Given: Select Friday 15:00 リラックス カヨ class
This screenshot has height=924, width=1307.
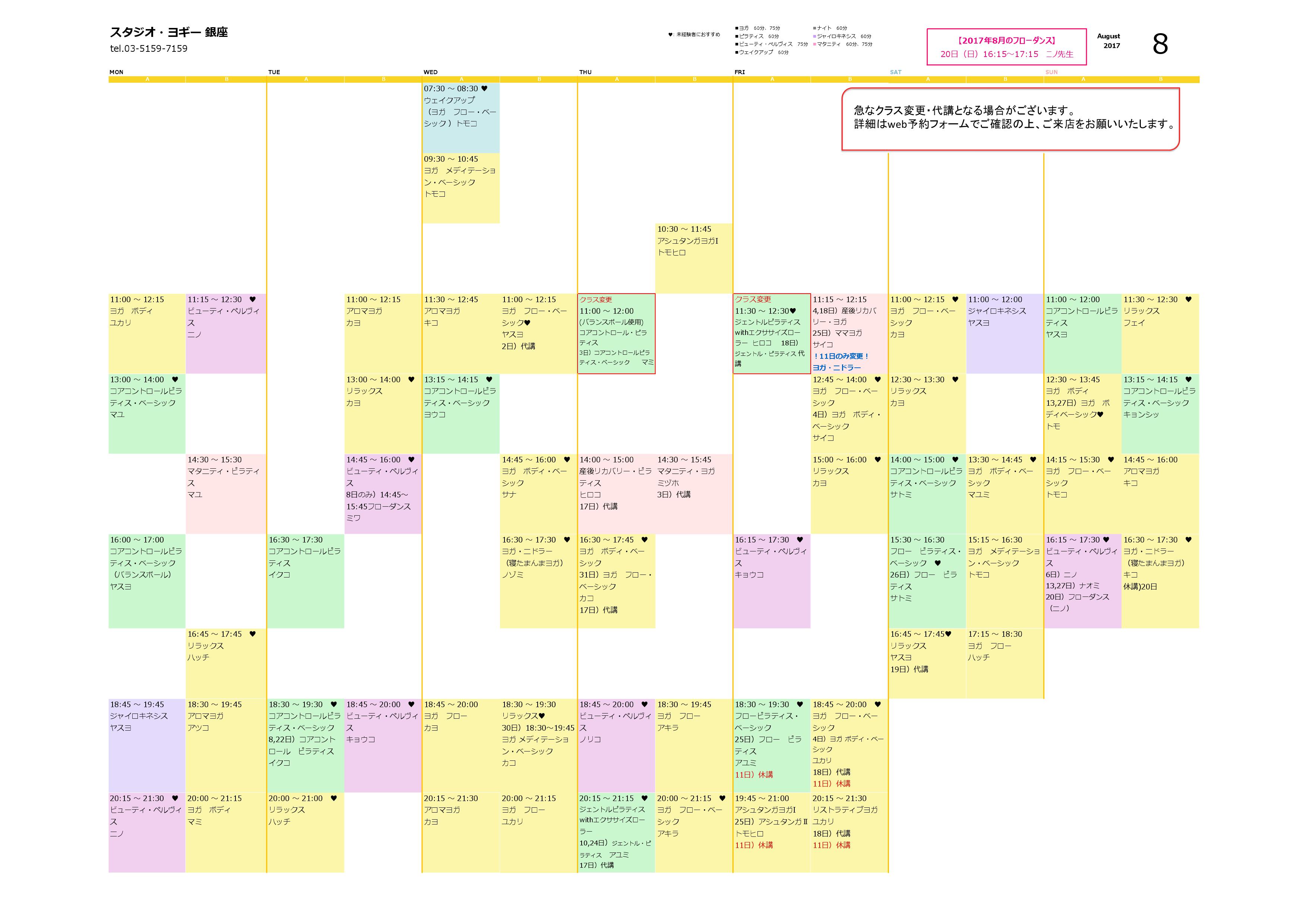Looking at the screenshot, I should point(849,494).
